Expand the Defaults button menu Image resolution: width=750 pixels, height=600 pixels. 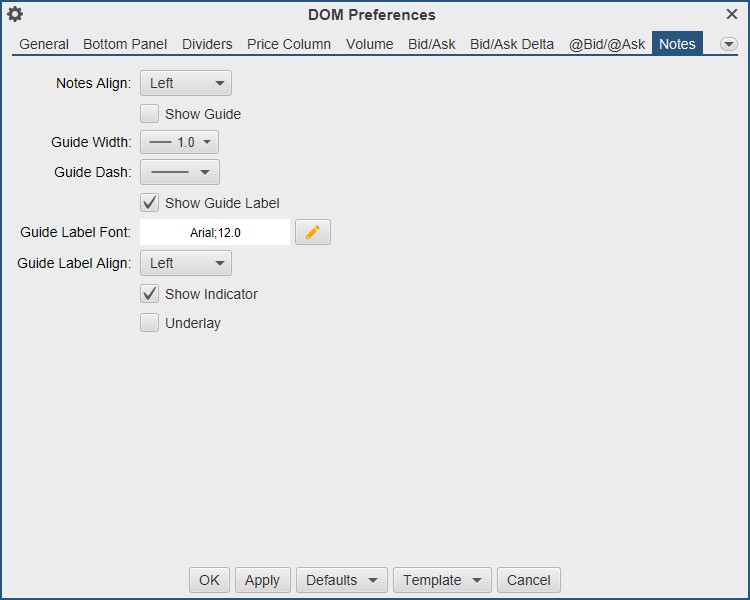pyautogui.click(x=341, y=580)
